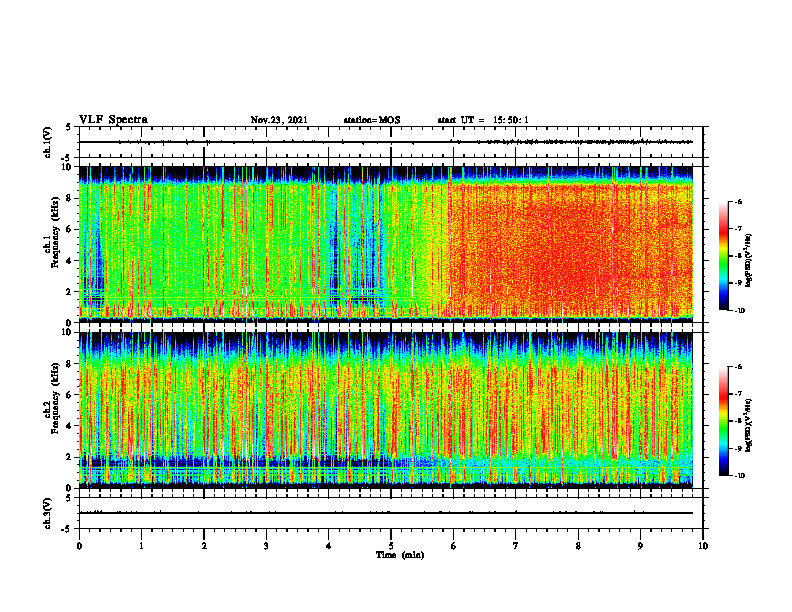Click ch.2 frequency axis tick "6"
The width and height of the screenshot is (792, 612).
(x=70, y=394)
